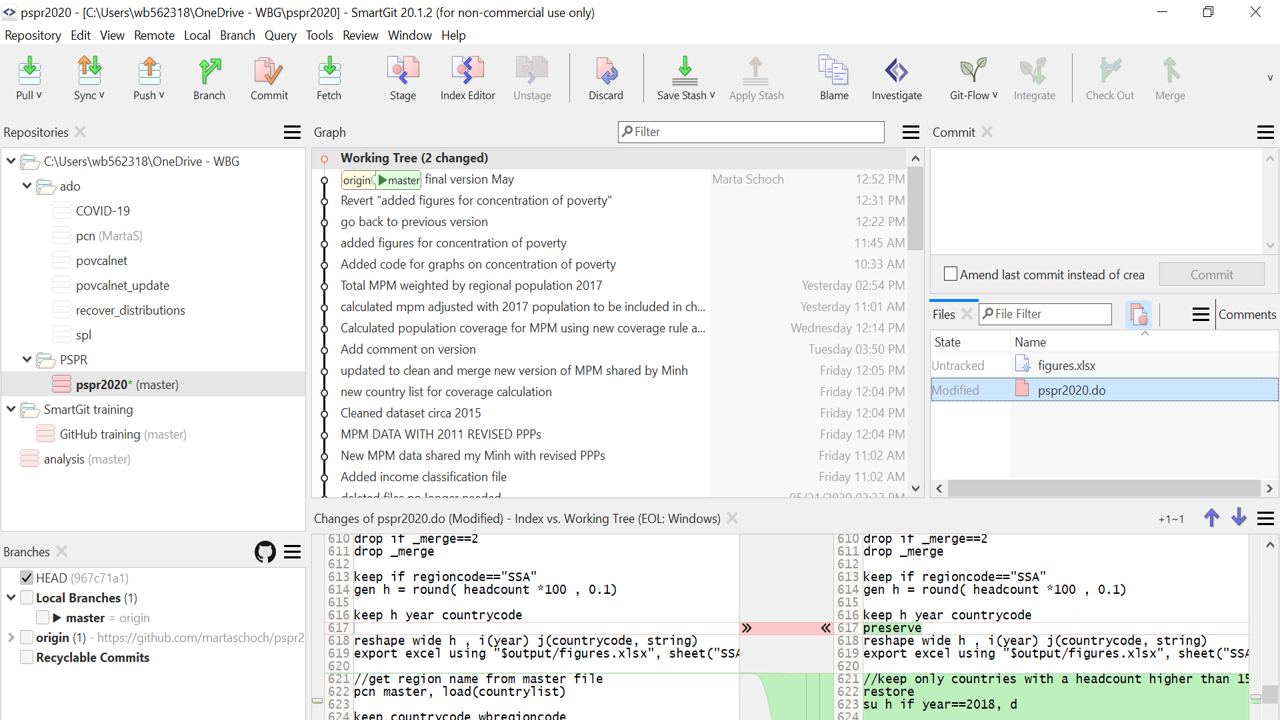
Task: Click the Commit button in Commit panel
Action: [1212, 274]
